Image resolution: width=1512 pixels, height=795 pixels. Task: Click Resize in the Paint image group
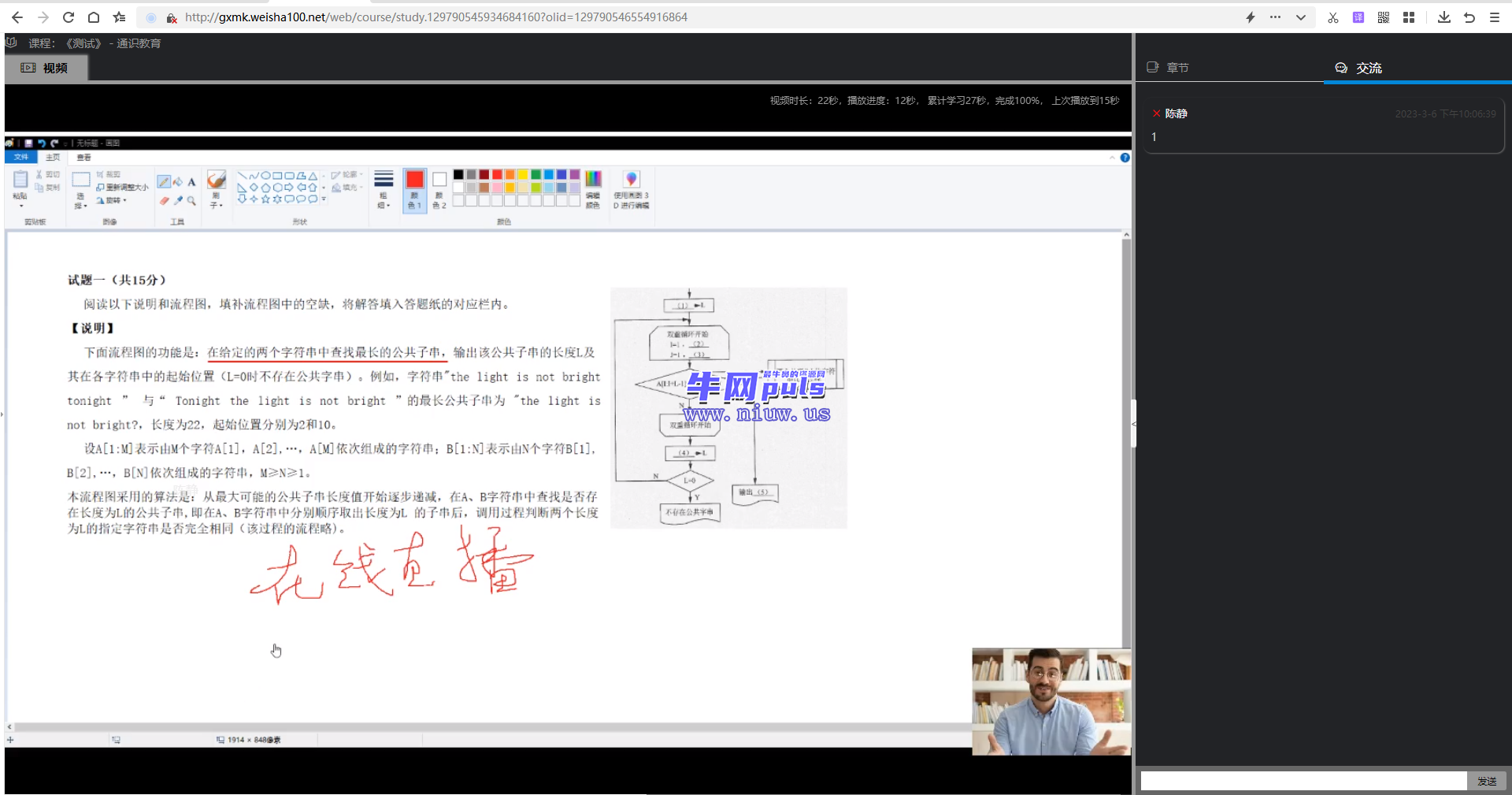[x=122, y=188]
